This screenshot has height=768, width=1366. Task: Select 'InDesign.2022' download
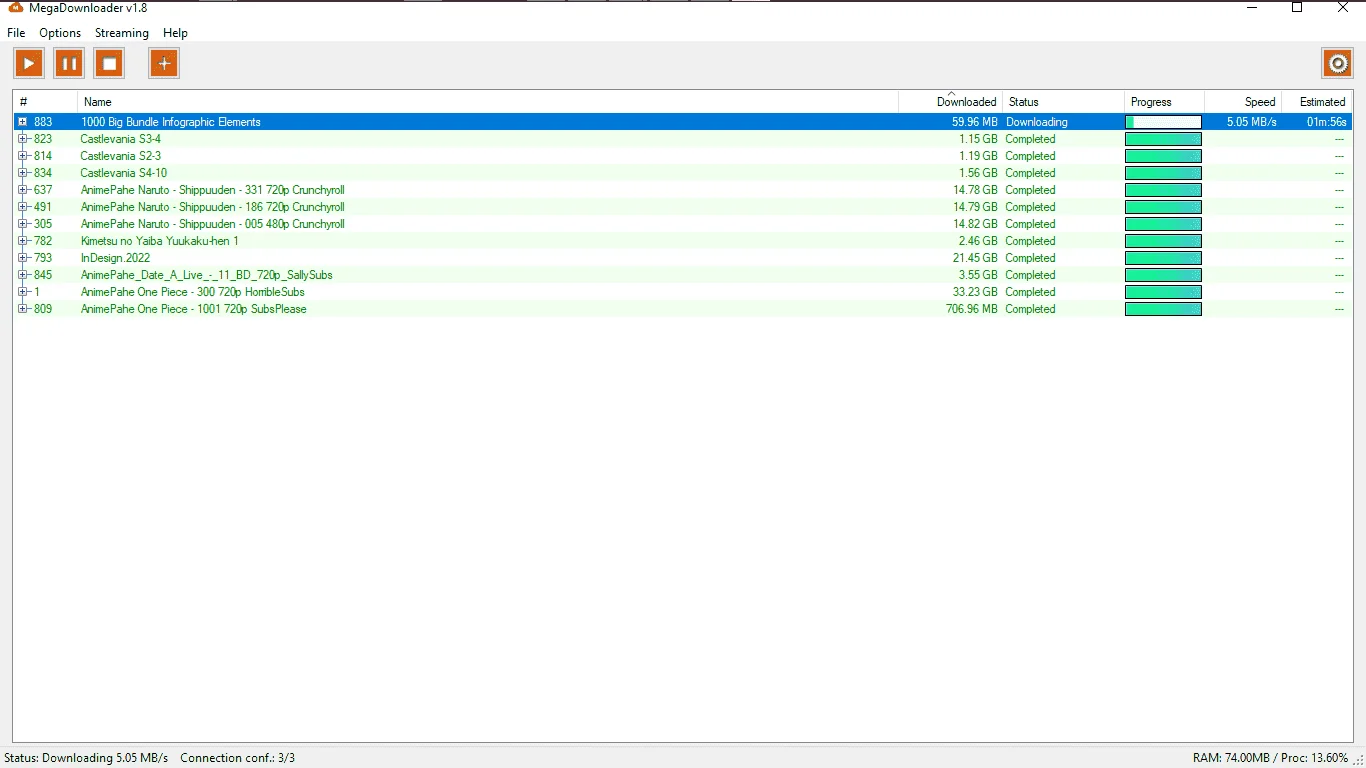(116, 258)
